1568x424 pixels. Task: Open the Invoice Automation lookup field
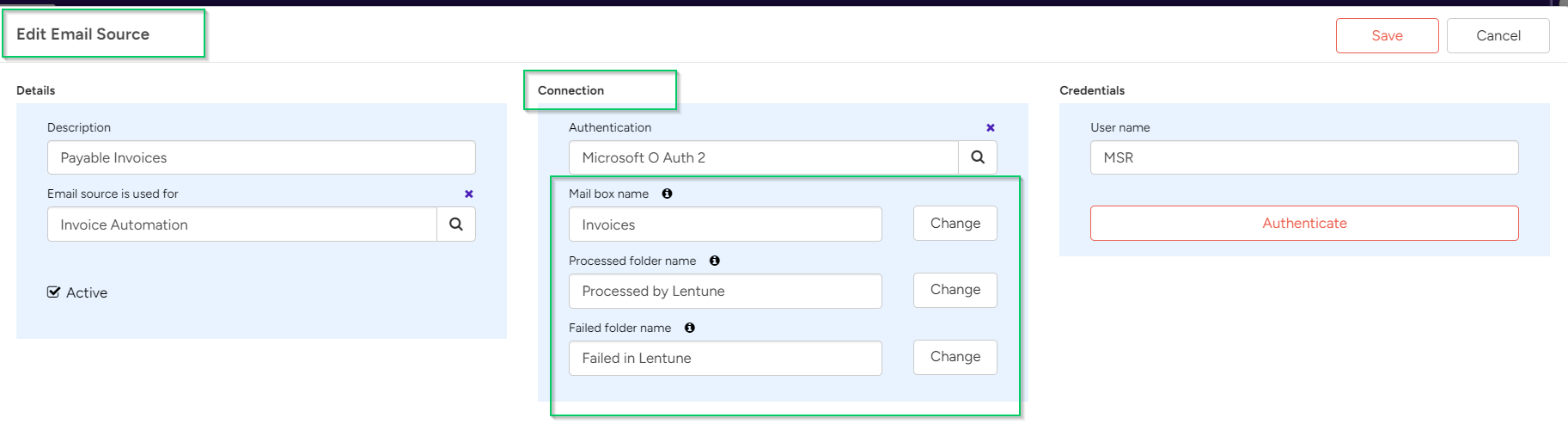[241, 224]
